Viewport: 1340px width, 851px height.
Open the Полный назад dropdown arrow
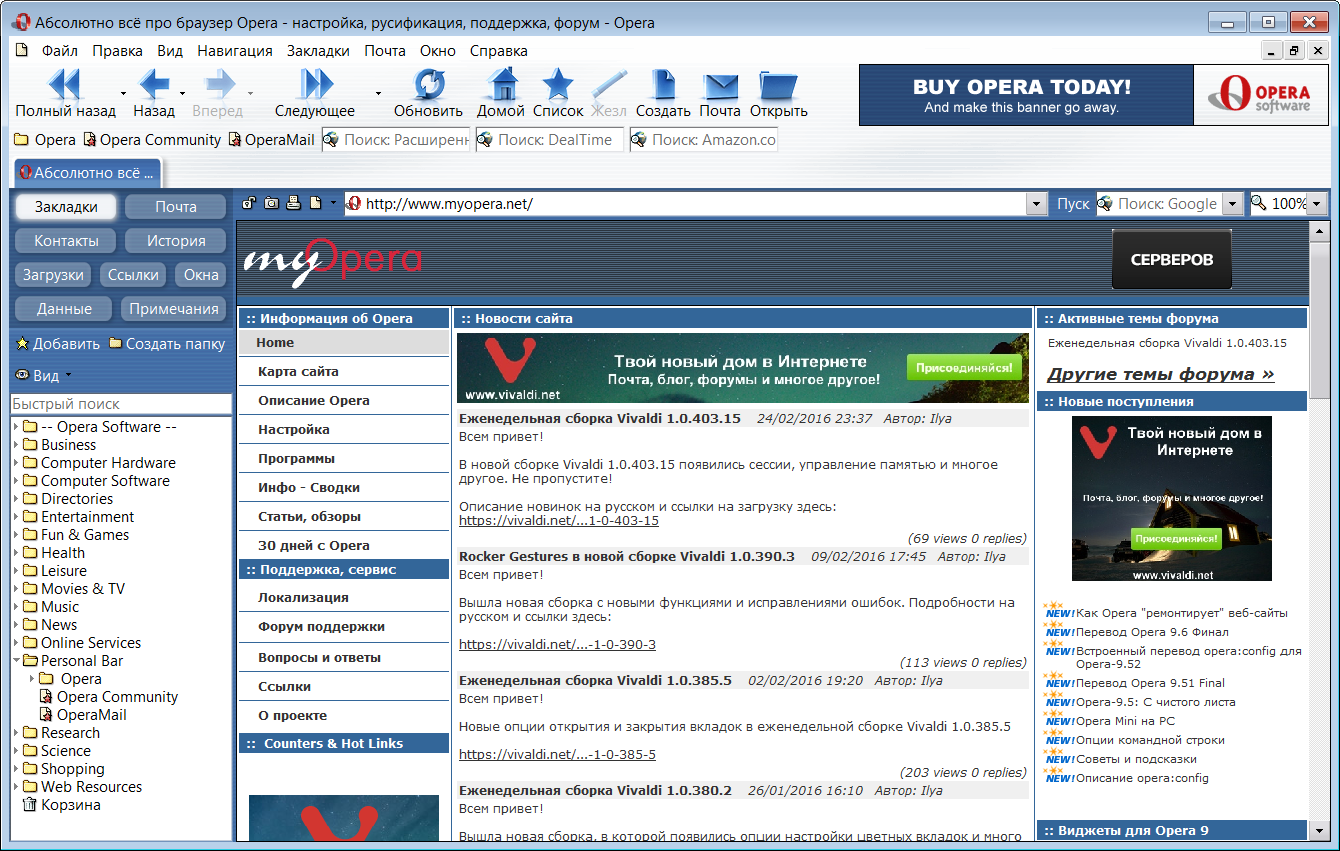click(124, 93)
